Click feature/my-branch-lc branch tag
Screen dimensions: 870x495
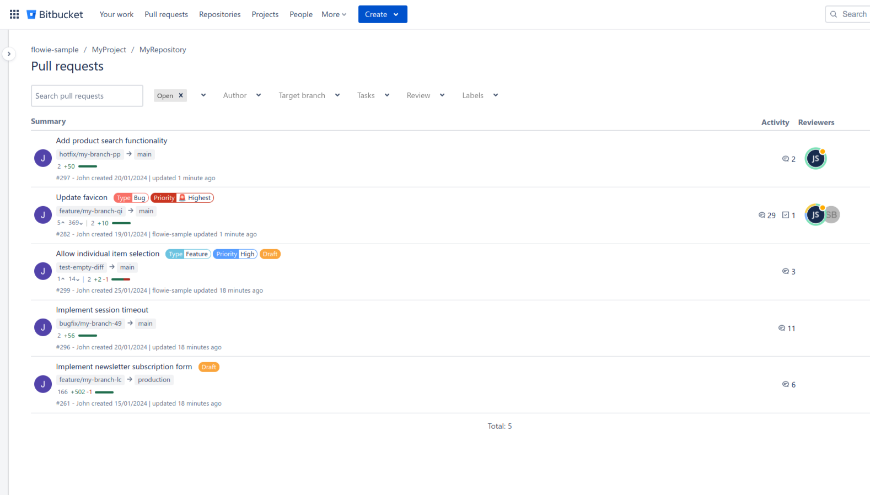[90, 380]
